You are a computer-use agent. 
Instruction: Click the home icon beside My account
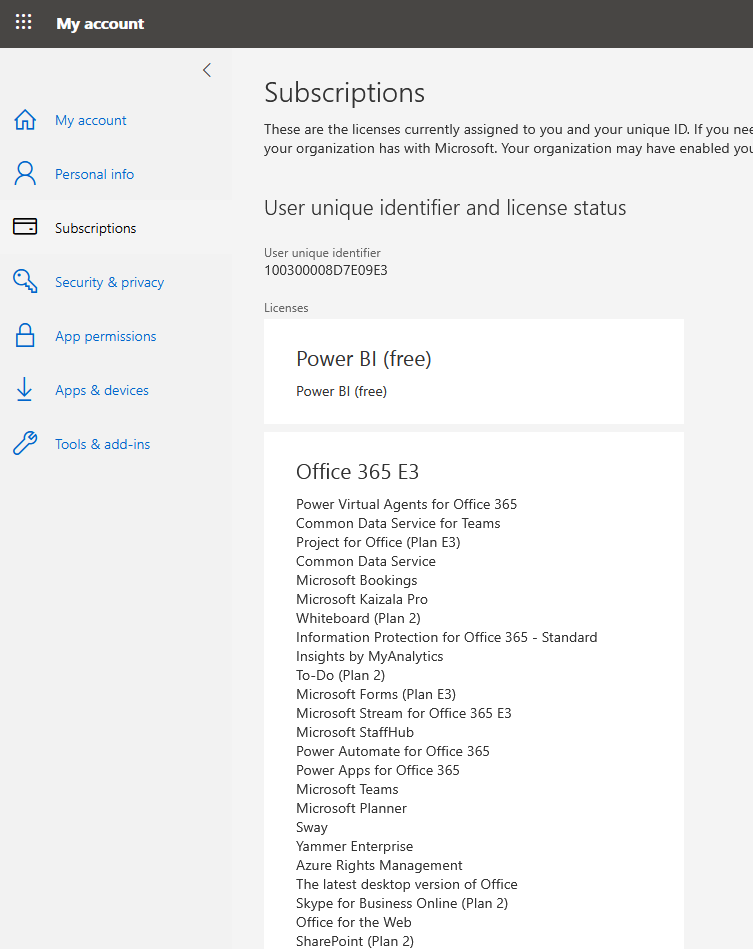pos(25,120)
